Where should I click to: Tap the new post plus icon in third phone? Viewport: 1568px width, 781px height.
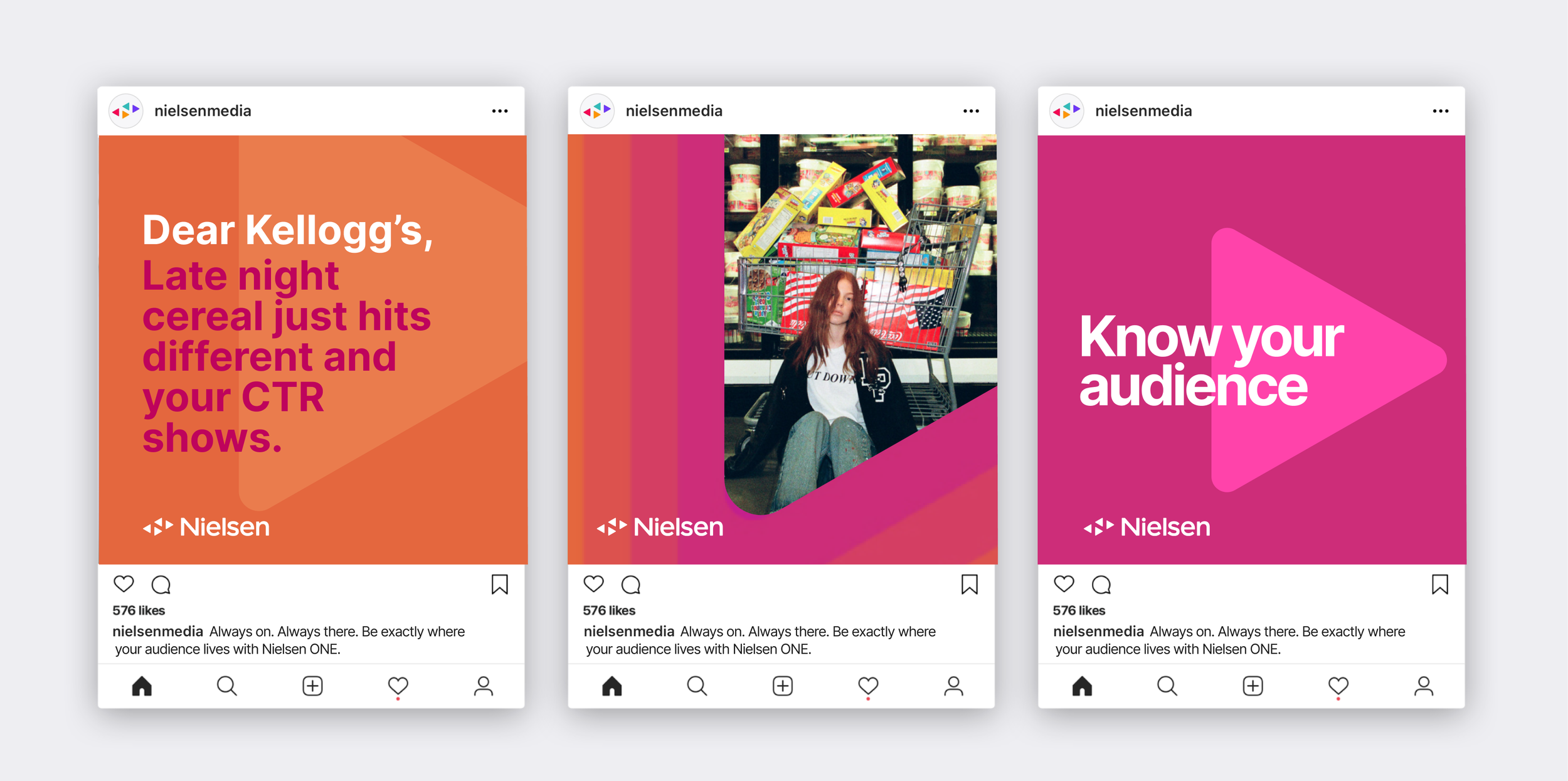[x=1253, y=686]
